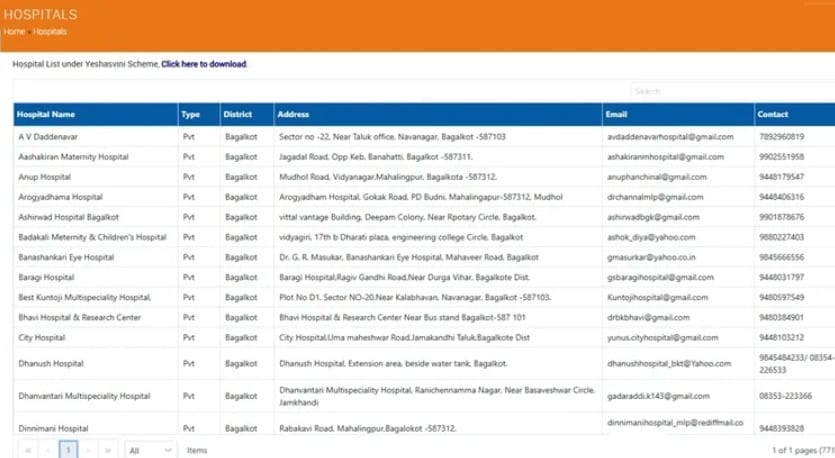Click email avdaddenavarhospital@gmail.com

pyautogui.click(x=670, y=137)
